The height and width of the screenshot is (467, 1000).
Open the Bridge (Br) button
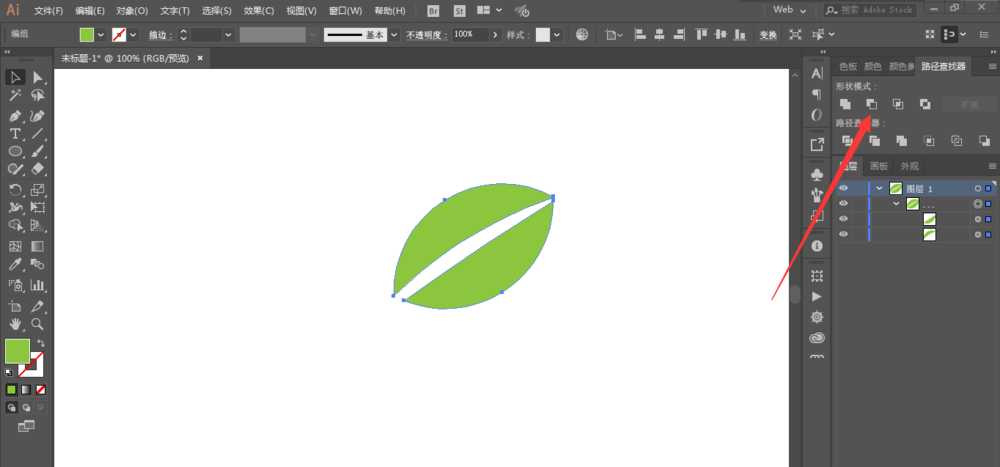433,11
